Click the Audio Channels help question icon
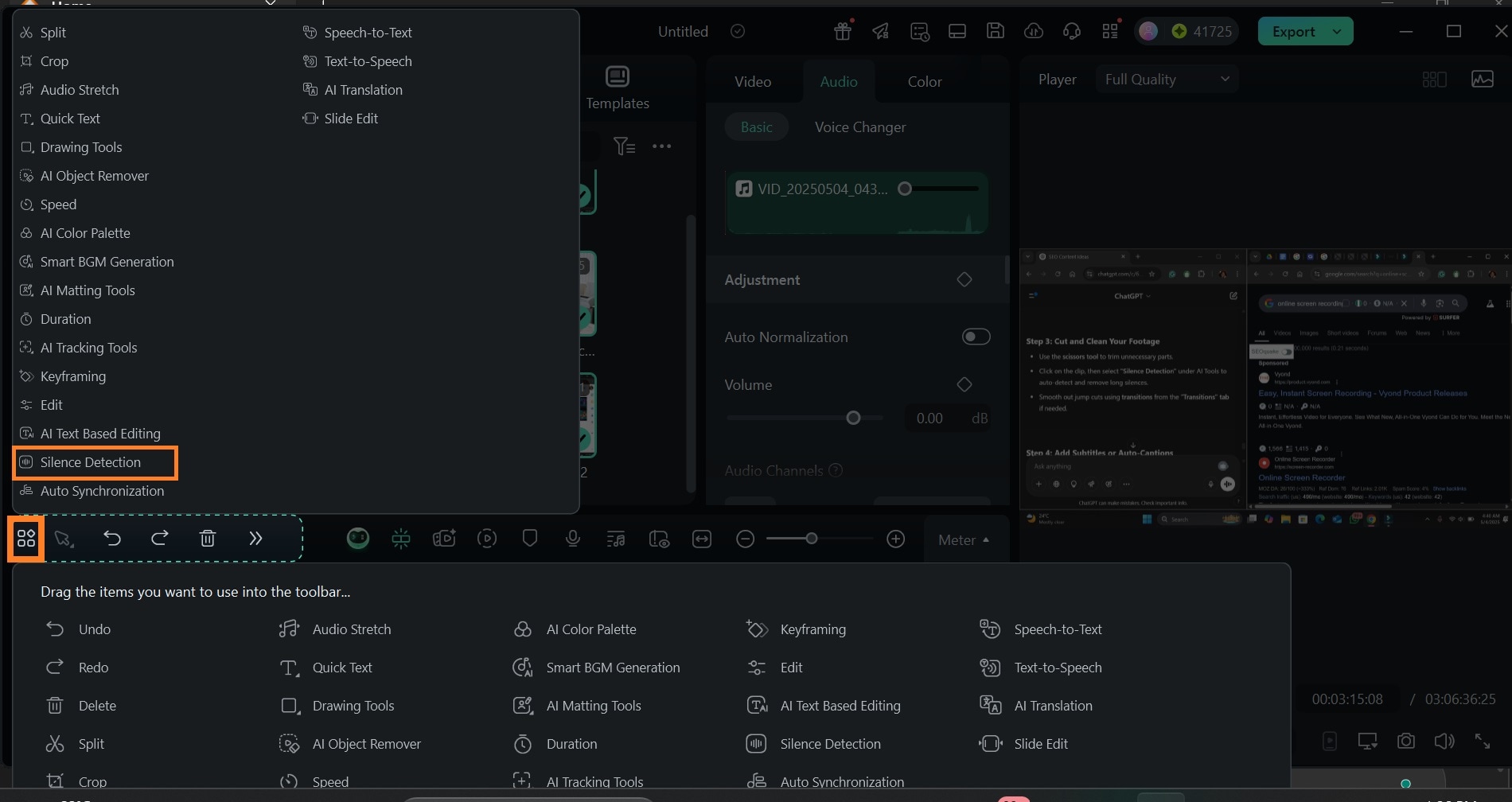Image resolution: width=1512 pixels, height=802 pixels. [836, 470]
